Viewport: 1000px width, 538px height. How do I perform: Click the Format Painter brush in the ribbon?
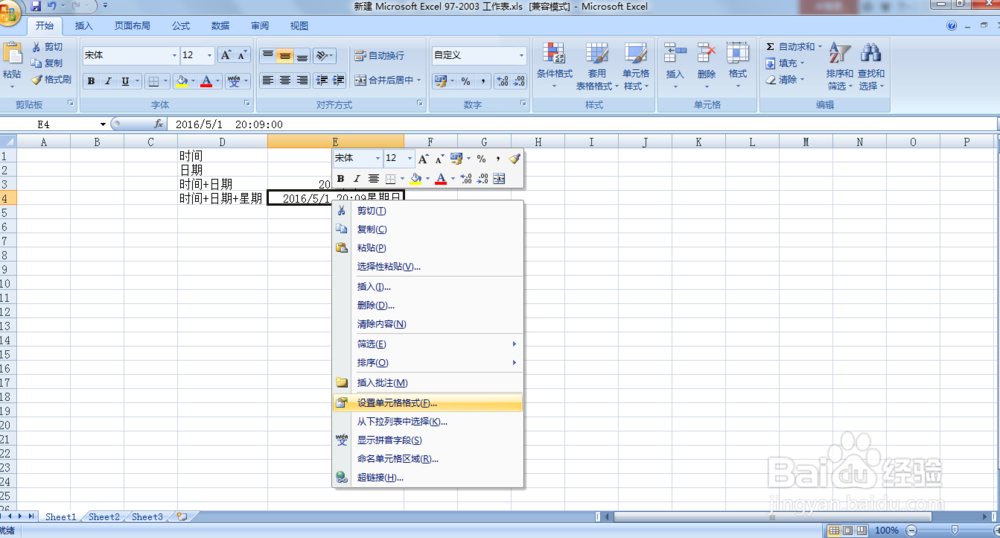point(36,80)
